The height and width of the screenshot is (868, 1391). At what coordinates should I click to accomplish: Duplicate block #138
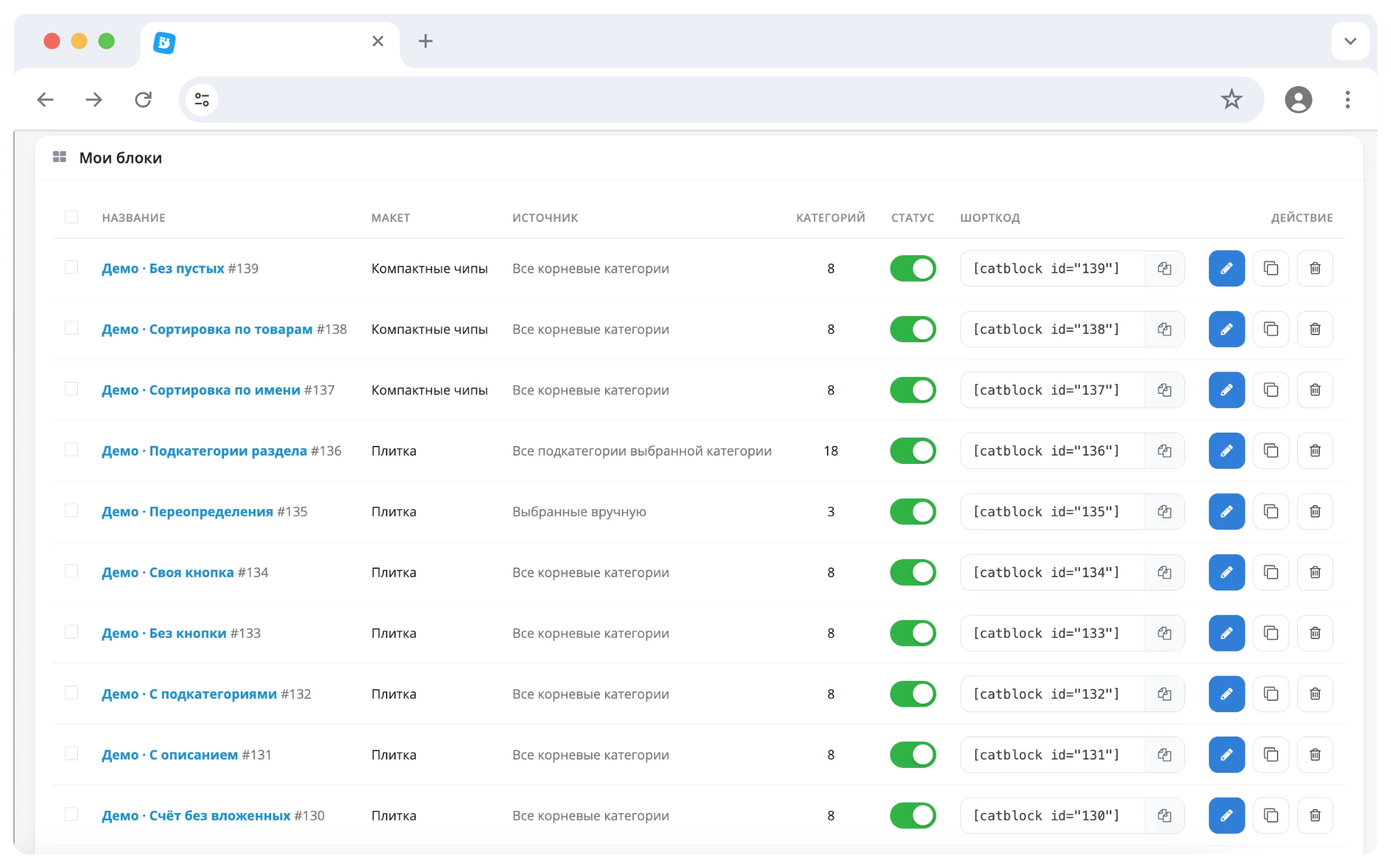tap(1271, 329)
